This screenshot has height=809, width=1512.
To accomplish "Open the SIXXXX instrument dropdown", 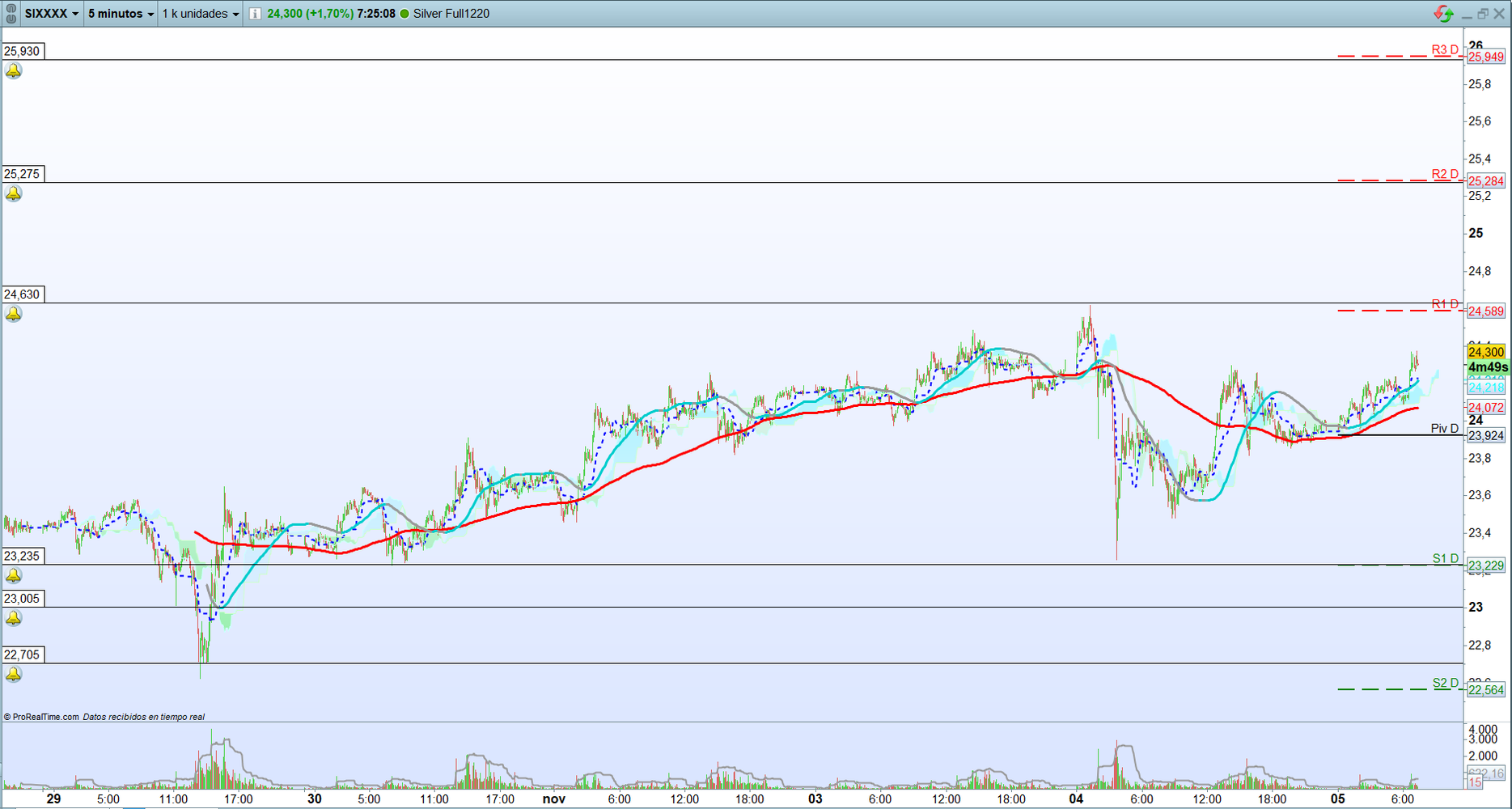I will 52,14.
